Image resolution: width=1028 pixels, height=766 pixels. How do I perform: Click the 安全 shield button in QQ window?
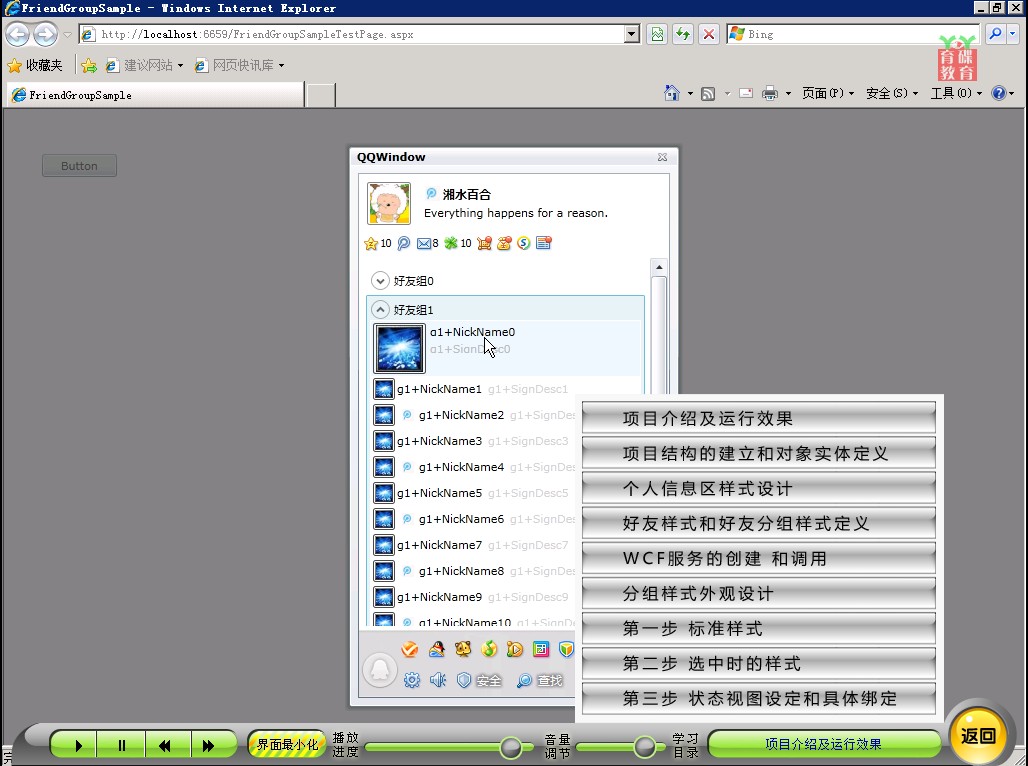tap(480, 681)
